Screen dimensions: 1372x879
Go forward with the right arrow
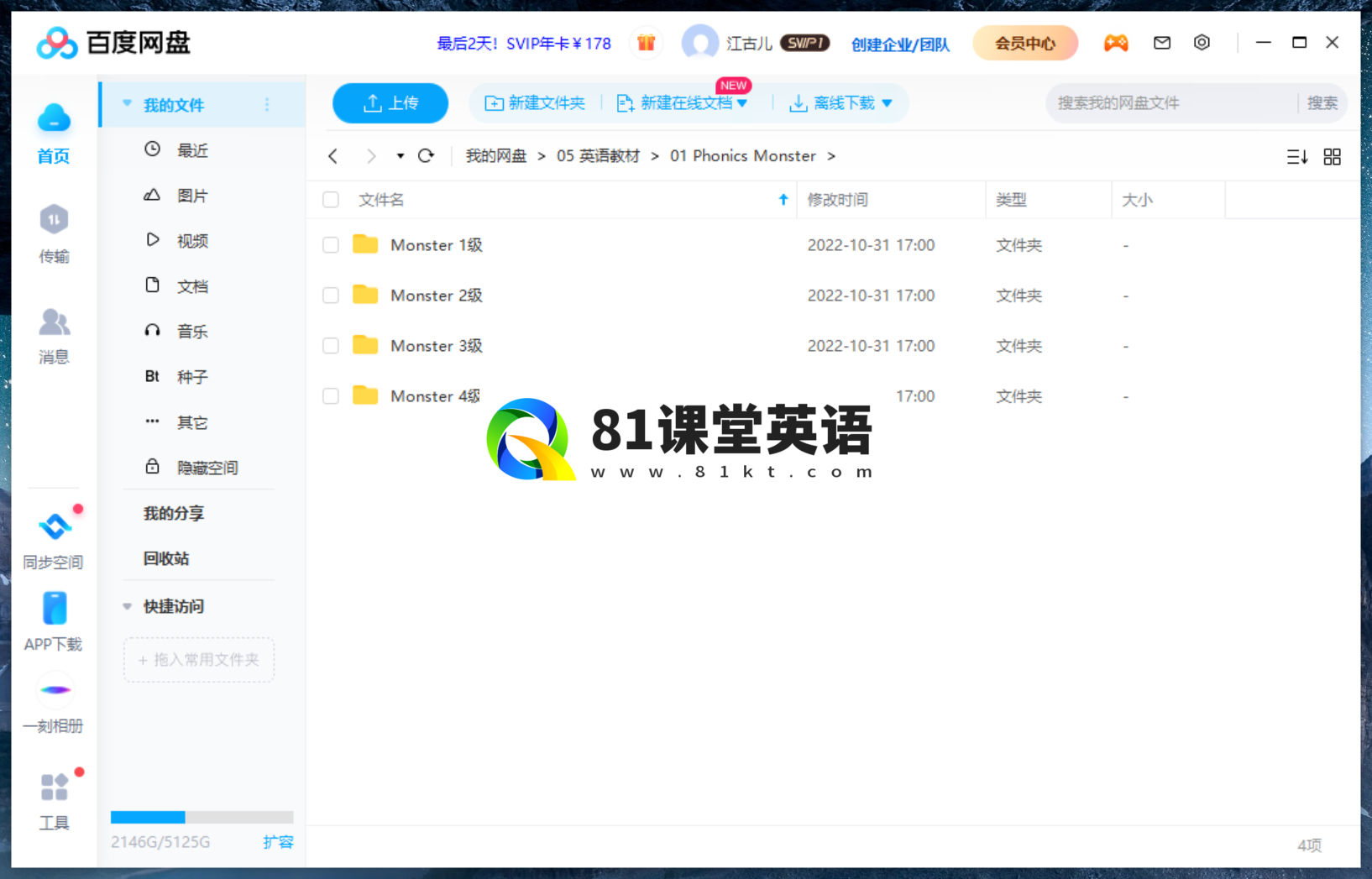click(371, 156)
